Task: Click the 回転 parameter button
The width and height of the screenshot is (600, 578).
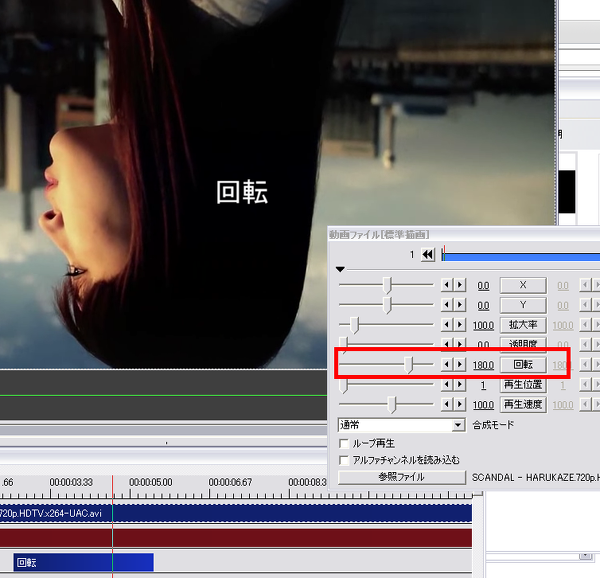Action: point(522,365)
